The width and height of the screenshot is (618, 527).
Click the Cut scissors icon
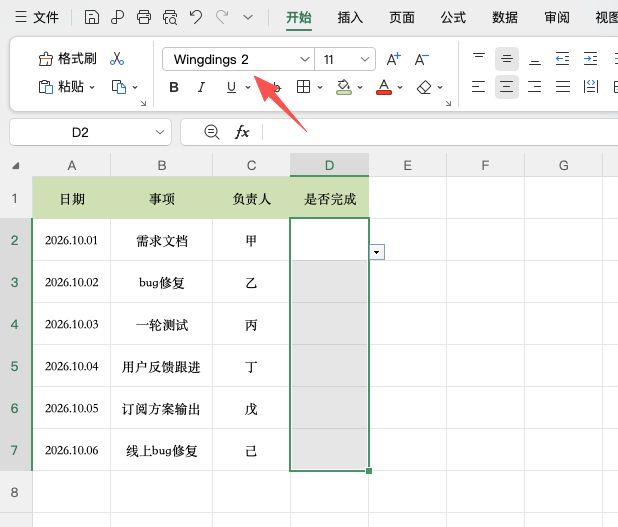(117, 59)
